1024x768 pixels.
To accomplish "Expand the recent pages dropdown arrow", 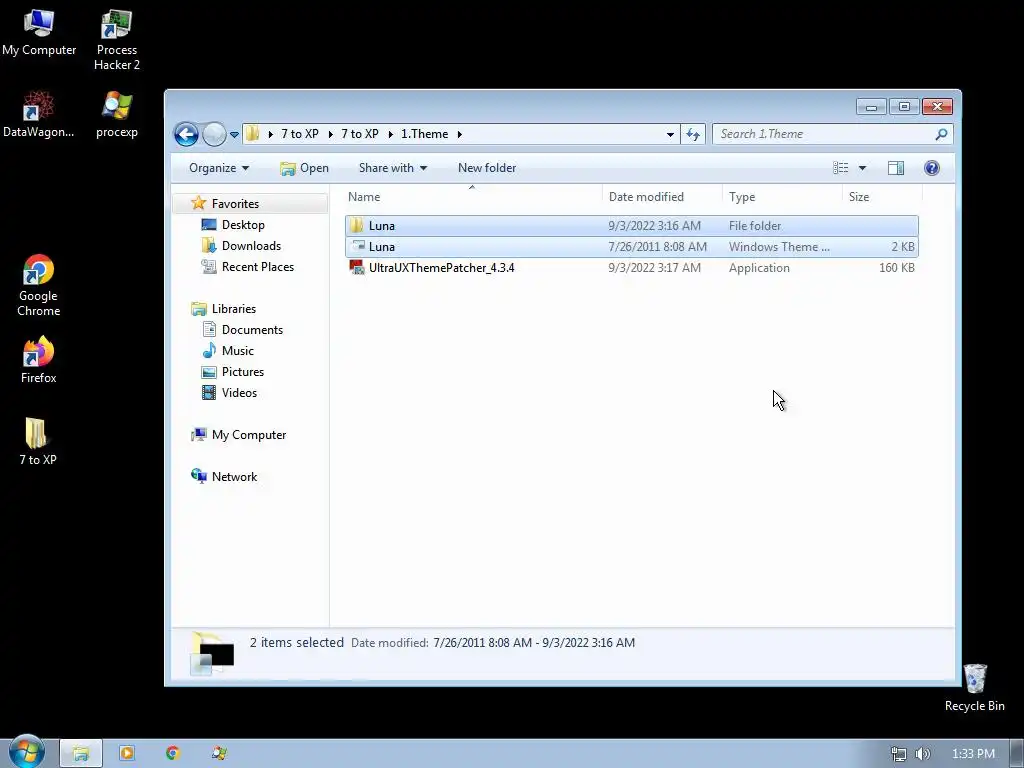I will pyautogui.click(x=234, y=135).
